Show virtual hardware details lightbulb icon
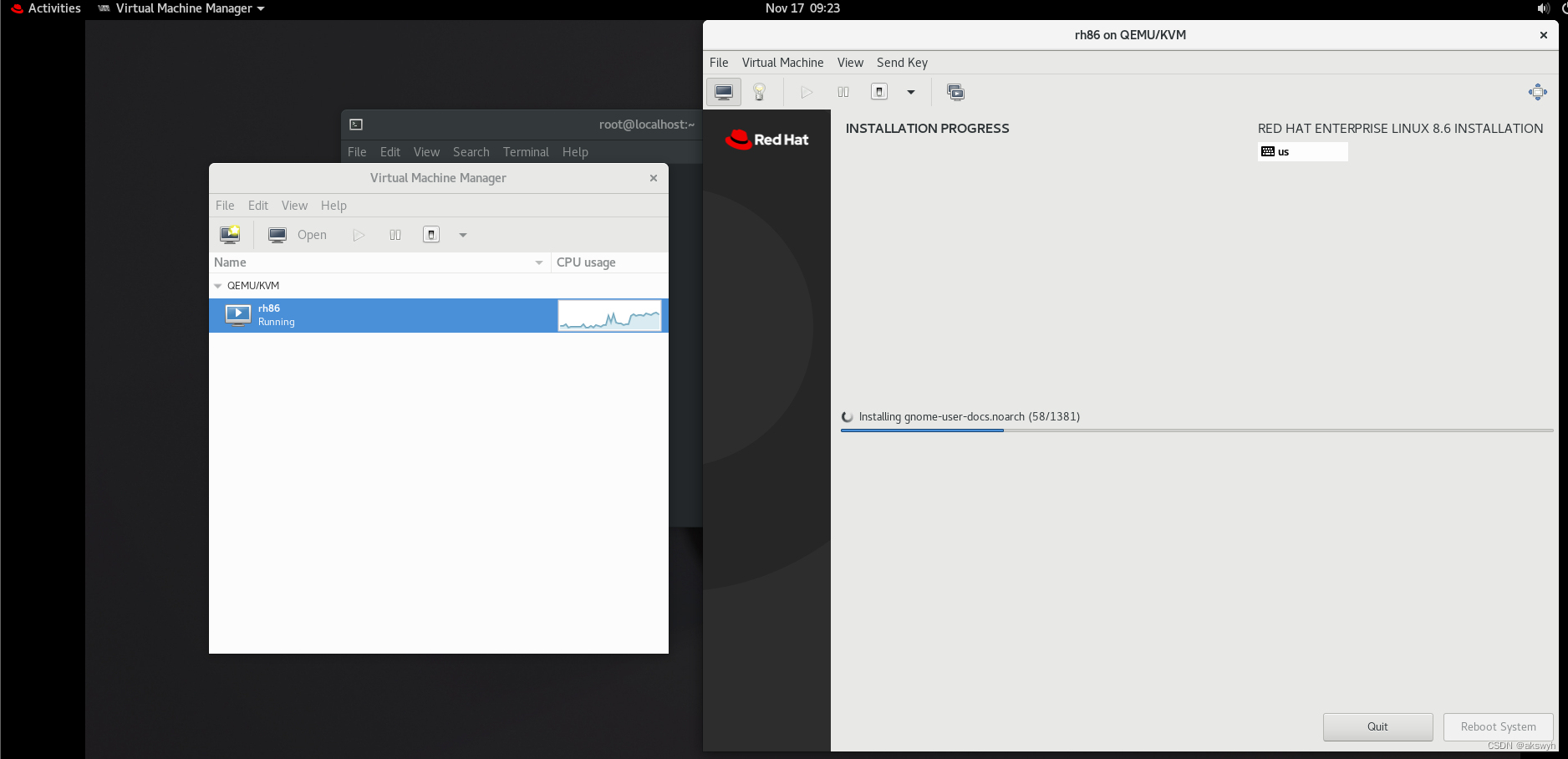Screen dimensions: 1568x759 (760, 92)
